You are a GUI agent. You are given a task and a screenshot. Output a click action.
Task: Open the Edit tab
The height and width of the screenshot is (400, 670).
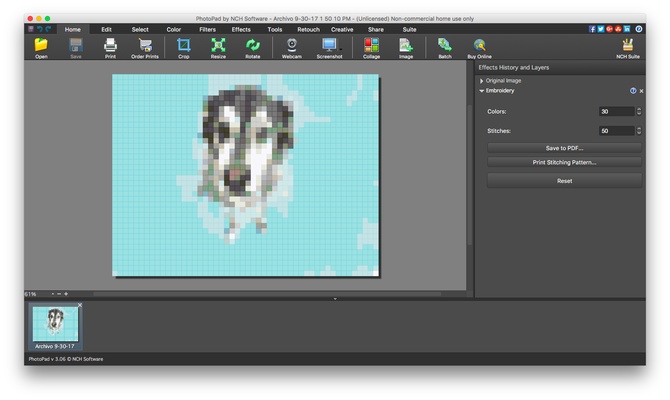[106, 29]
